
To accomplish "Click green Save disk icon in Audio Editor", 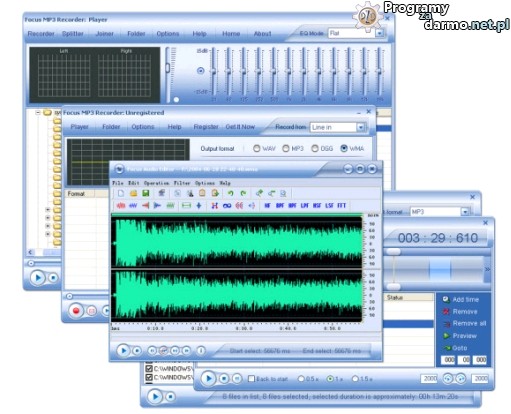I will 146,193.
